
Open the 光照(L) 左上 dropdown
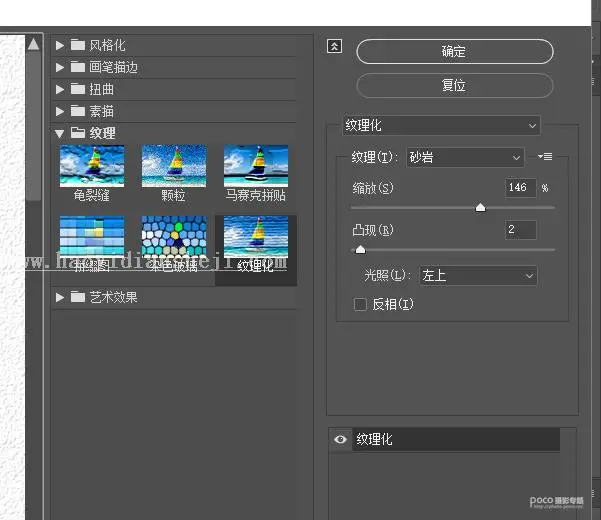(x=478, y=276)
